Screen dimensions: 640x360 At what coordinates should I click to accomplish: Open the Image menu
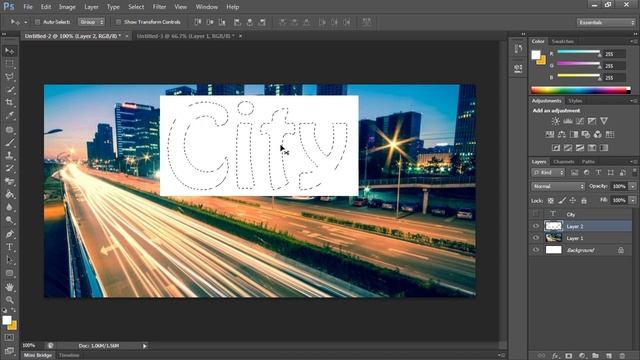[x=67, y=7]
